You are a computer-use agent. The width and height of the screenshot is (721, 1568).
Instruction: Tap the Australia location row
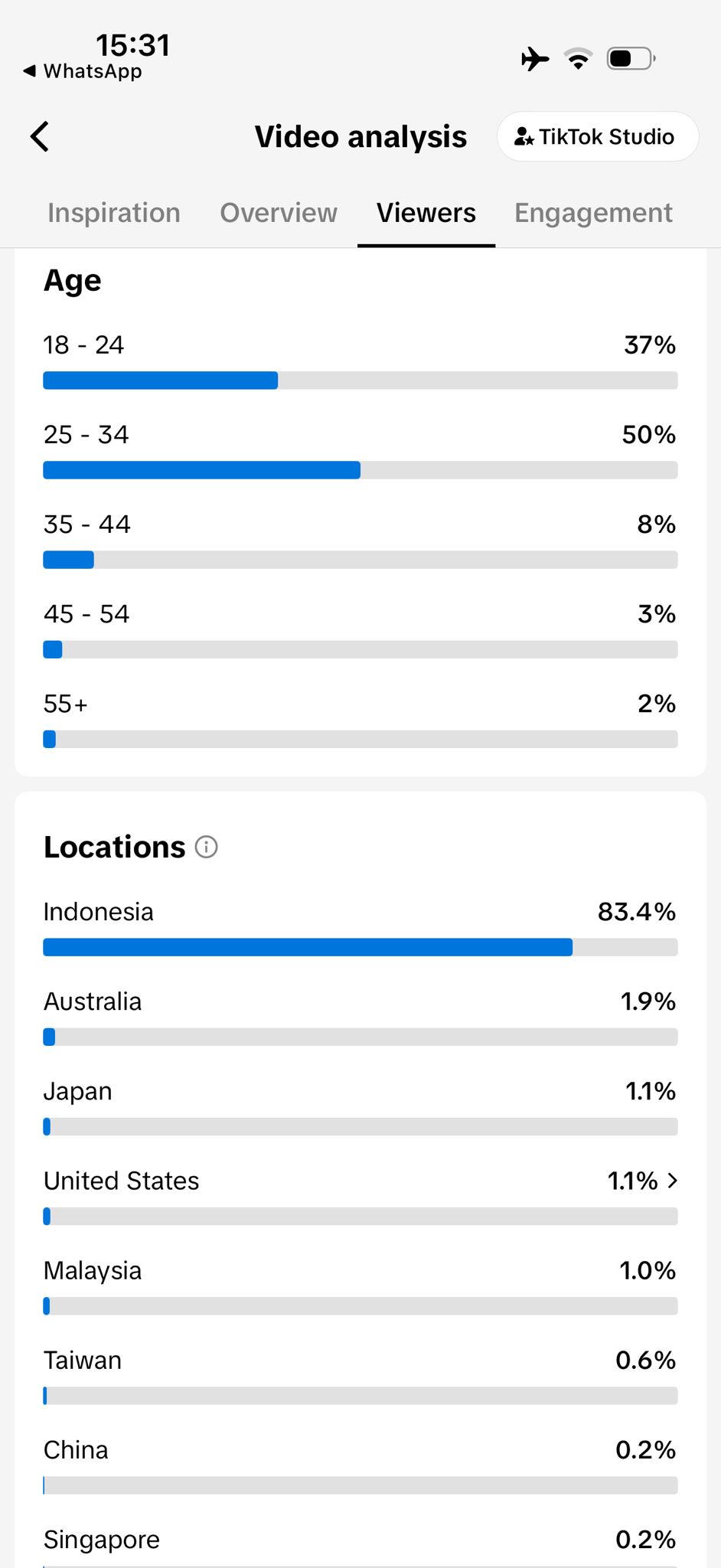click(360, 1017)
